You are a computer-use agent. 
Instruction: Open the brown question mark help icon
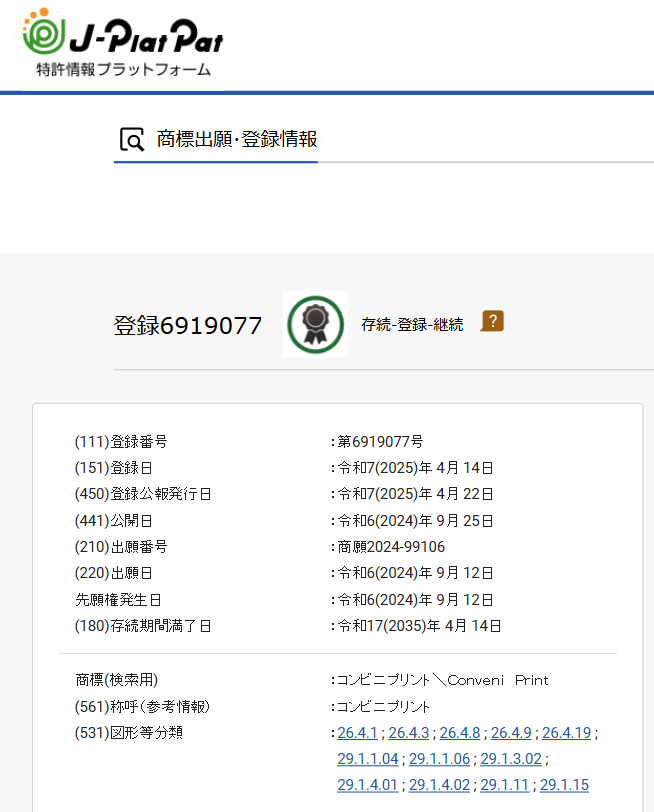[x=492, y=322]
